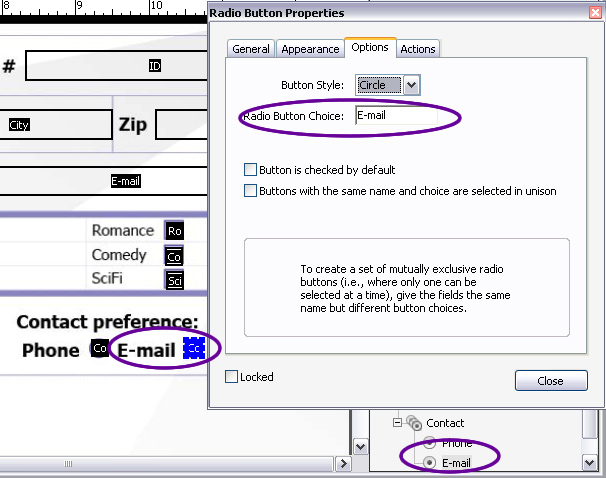Screen dimensions: 606x478
Task: Collapse the Contact tree node
Action: click(x=397, y=423)
